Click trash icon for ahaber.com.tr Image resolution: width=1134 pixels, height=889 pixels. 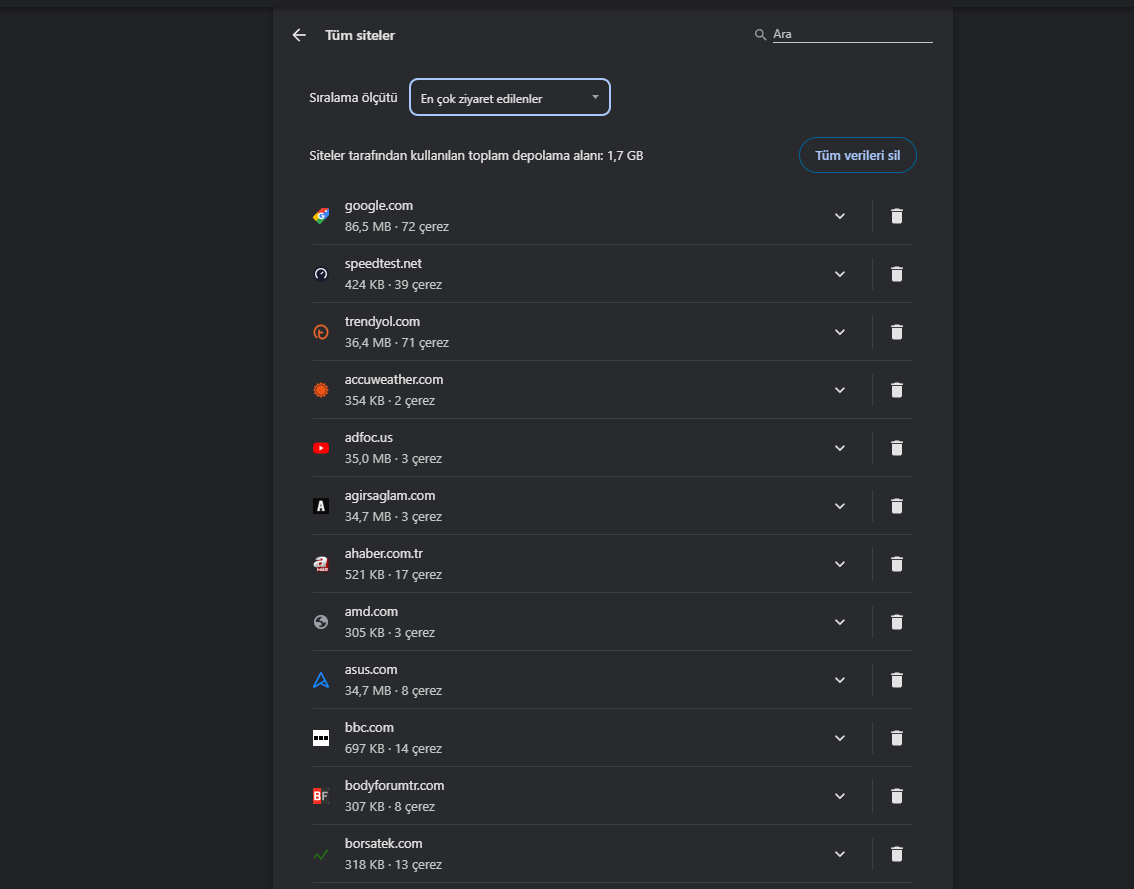(x=896, y=564)
